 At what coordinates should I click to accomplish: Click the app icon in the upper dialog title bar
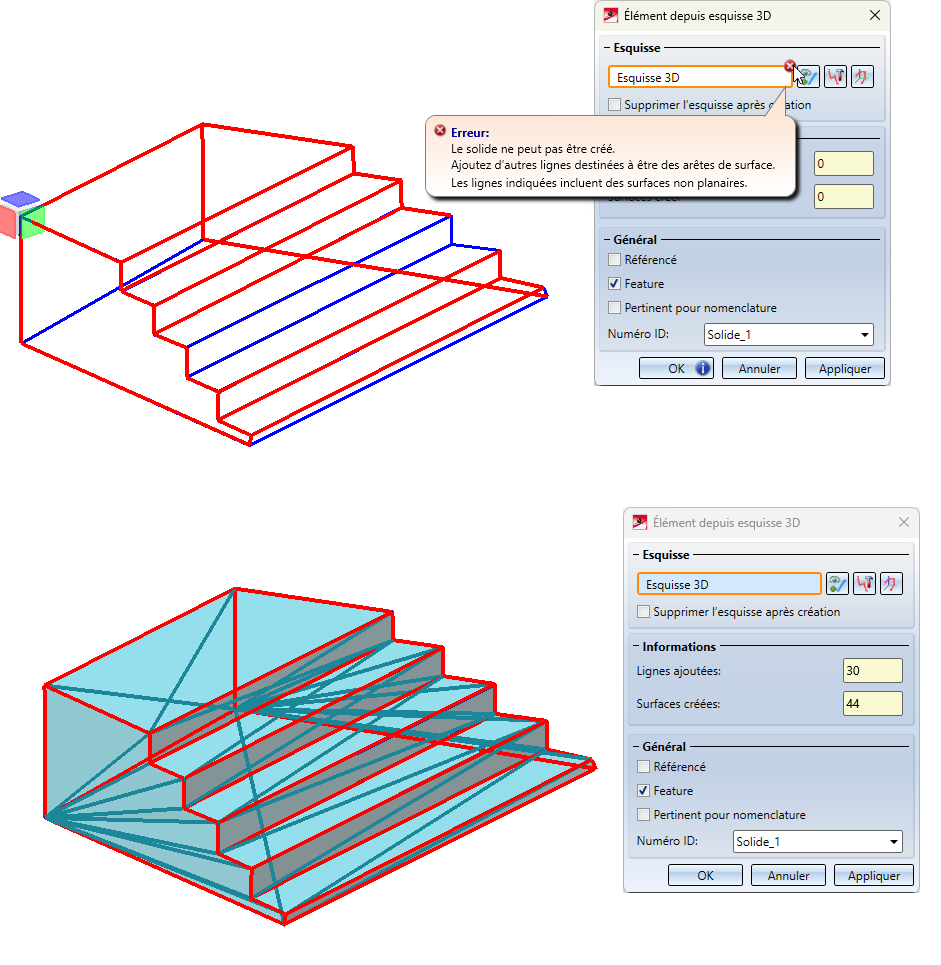(x=611, y=15)
